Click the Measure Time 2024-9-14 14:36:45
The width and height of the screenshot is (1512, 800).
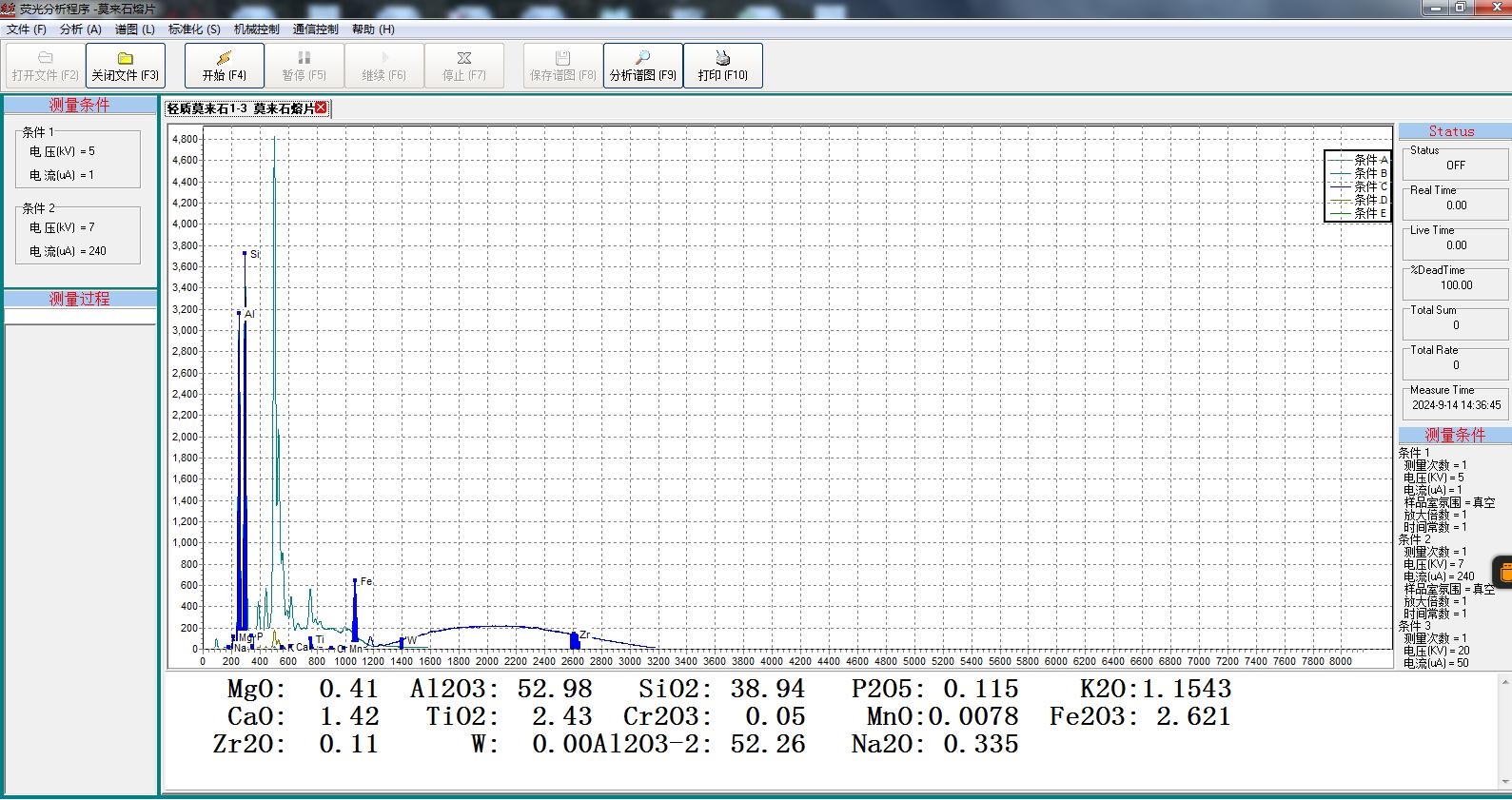click(1456, 405)
